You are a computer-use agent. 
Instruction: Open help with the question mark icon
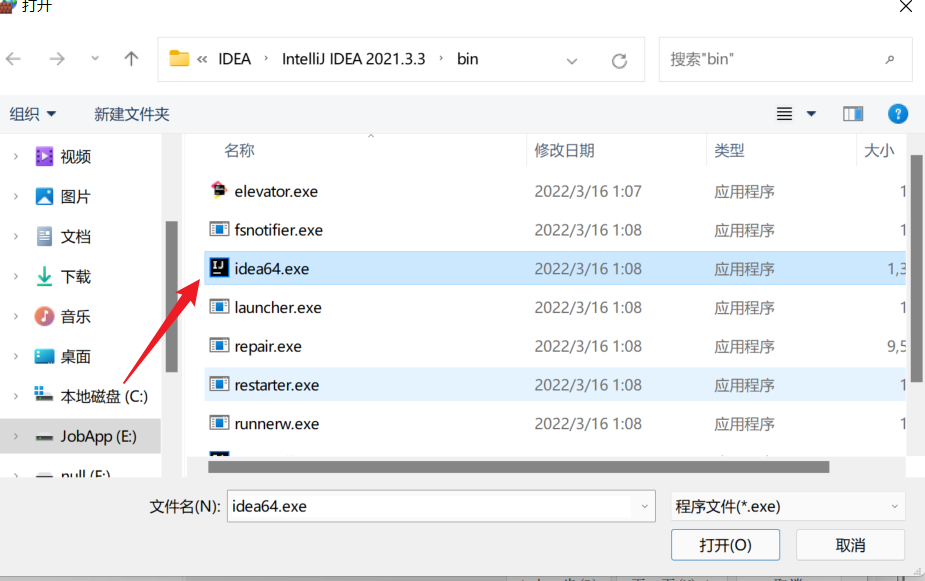[897, 113]
